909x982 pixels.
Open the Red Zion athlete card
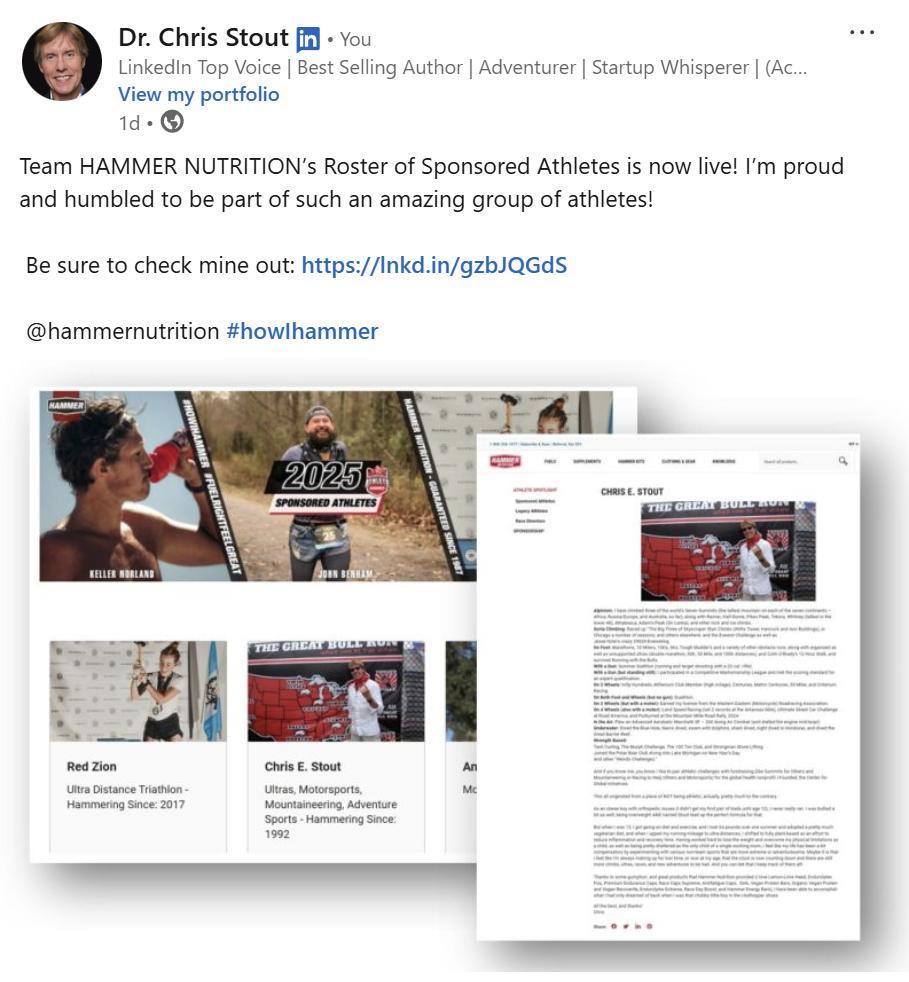[x=138, y=745]
